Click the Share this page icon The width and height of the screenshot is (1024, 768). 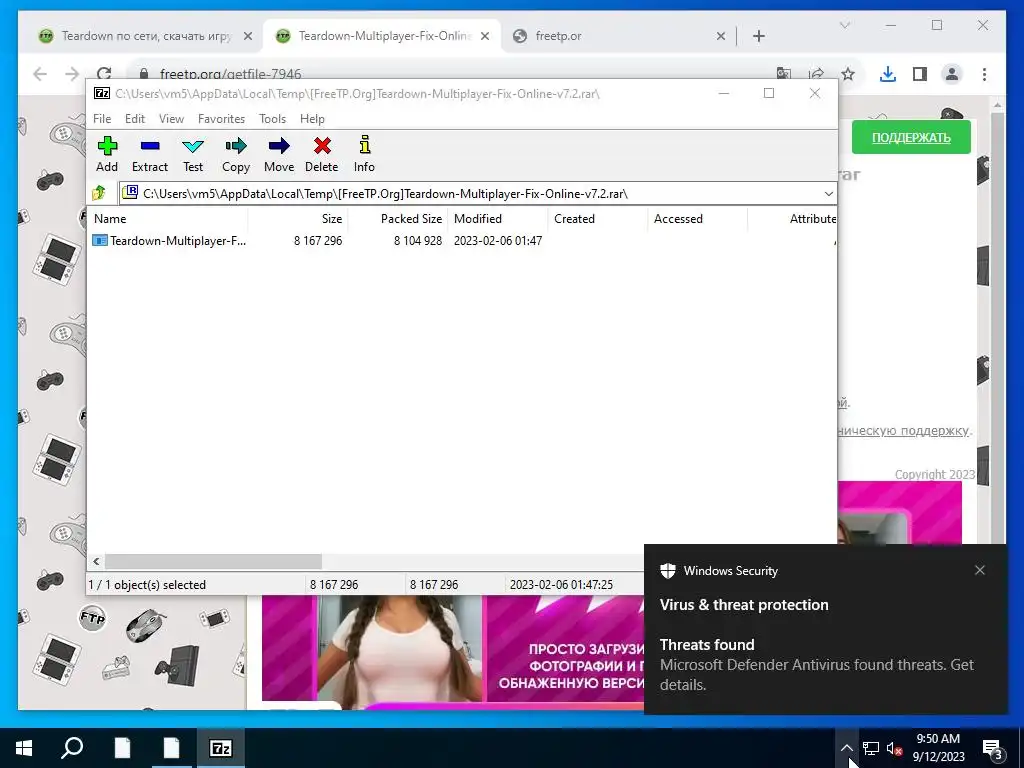[816, 74]
